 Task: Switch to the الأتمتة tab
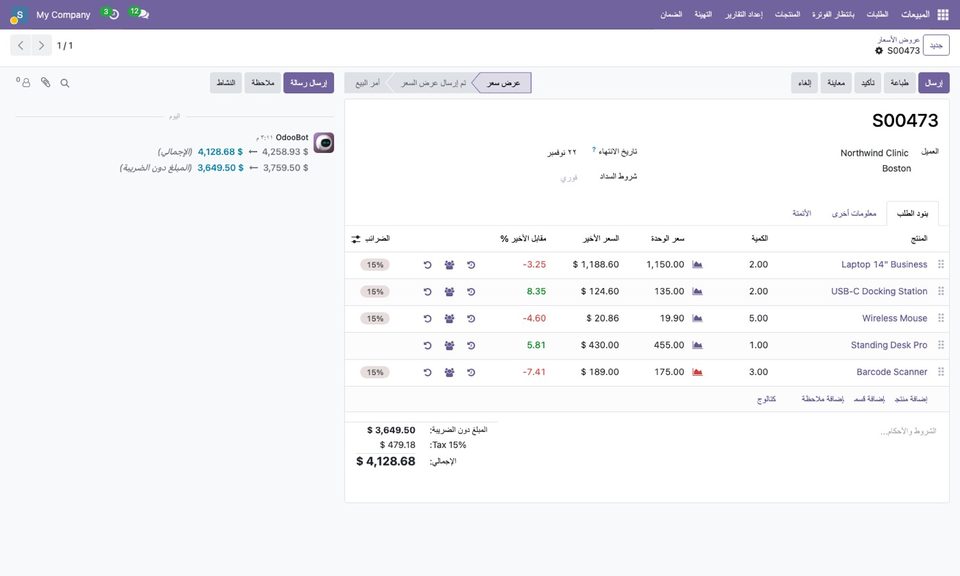[801, 213]
